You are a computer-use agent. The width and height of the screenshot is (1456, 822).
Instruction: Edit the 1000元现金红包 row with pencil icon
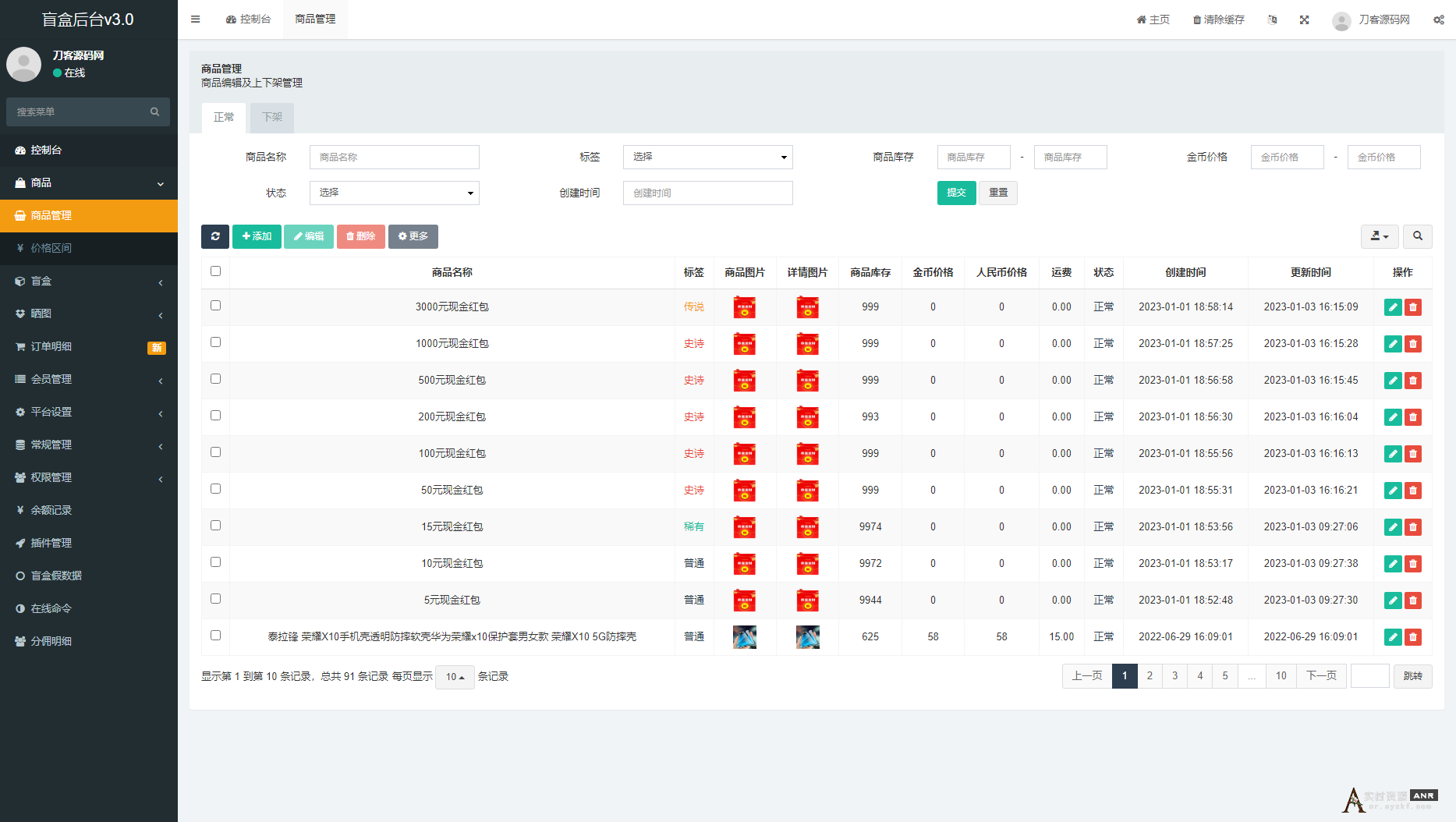1393,344
